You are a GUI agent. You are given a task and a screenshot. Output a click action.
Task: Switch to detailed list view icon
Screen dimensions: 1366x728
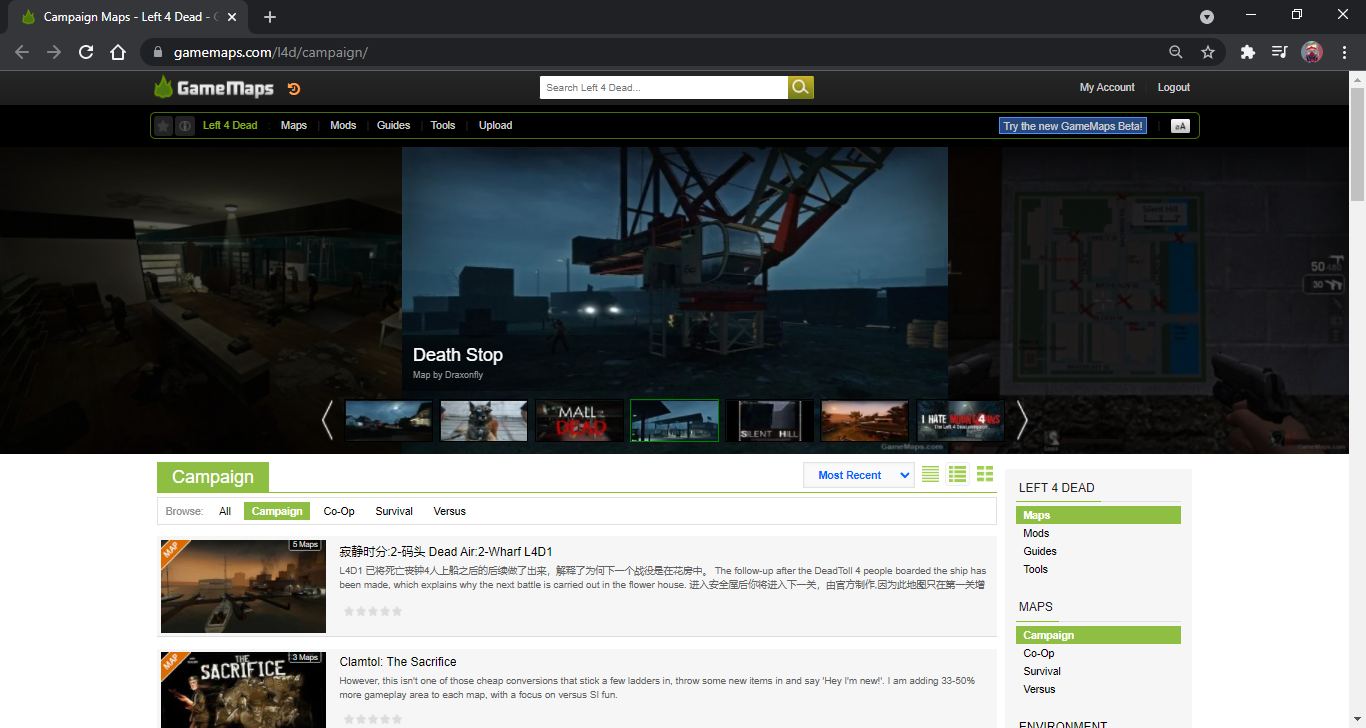(x=958, y=474)
